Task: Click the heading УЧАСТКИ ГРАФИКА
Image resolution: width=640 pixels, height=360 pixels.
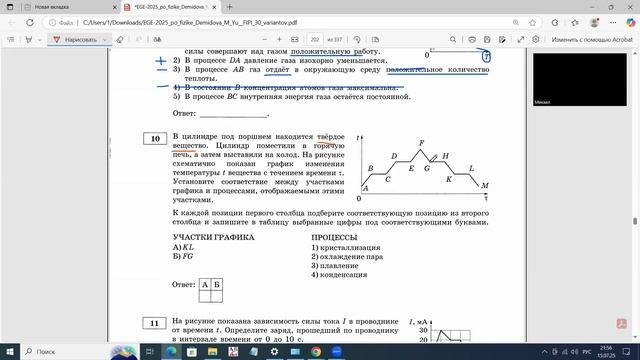Action: (x=213, y=238)
